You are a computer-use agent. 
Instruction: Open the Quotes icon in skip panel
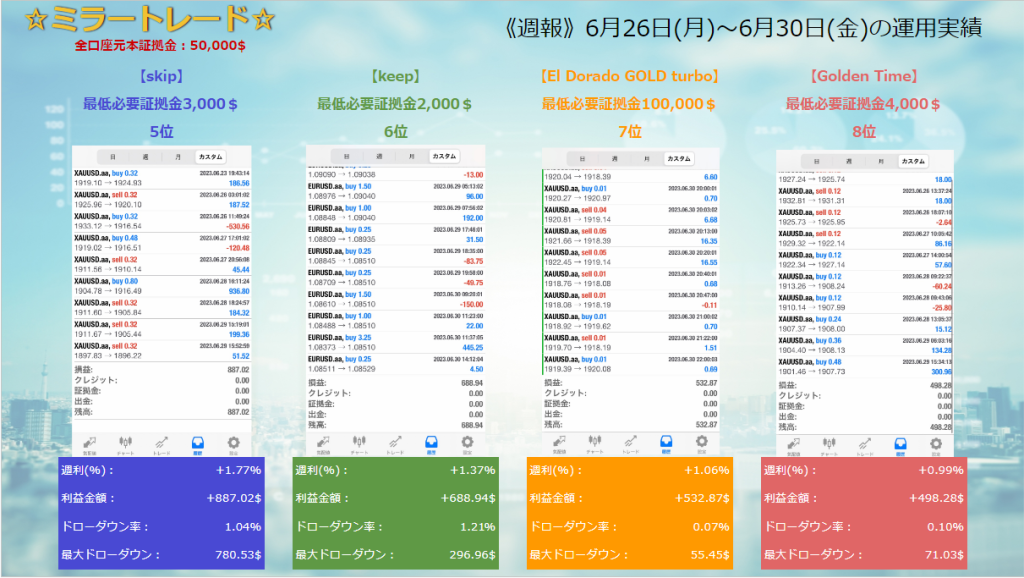pos(90,441)
